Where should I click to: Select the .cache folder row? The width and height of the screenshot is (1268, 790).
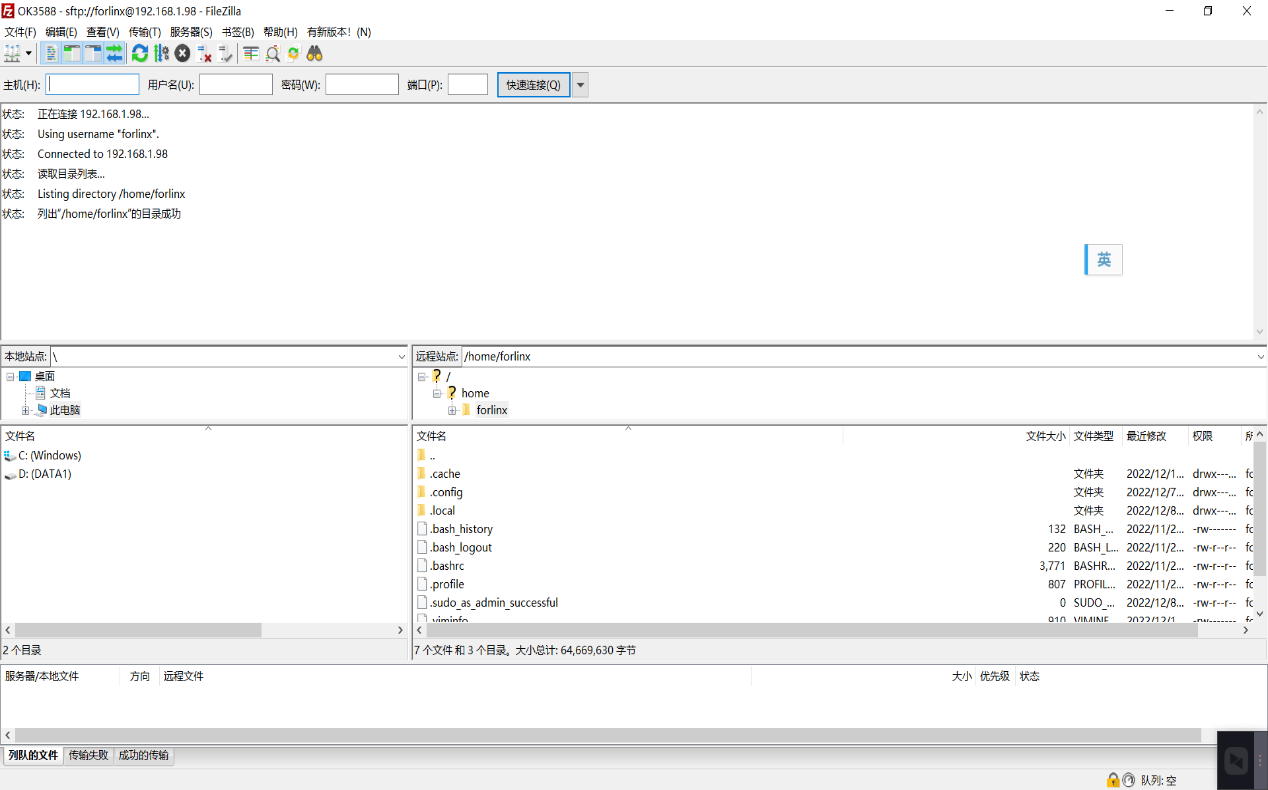point(832,474)
